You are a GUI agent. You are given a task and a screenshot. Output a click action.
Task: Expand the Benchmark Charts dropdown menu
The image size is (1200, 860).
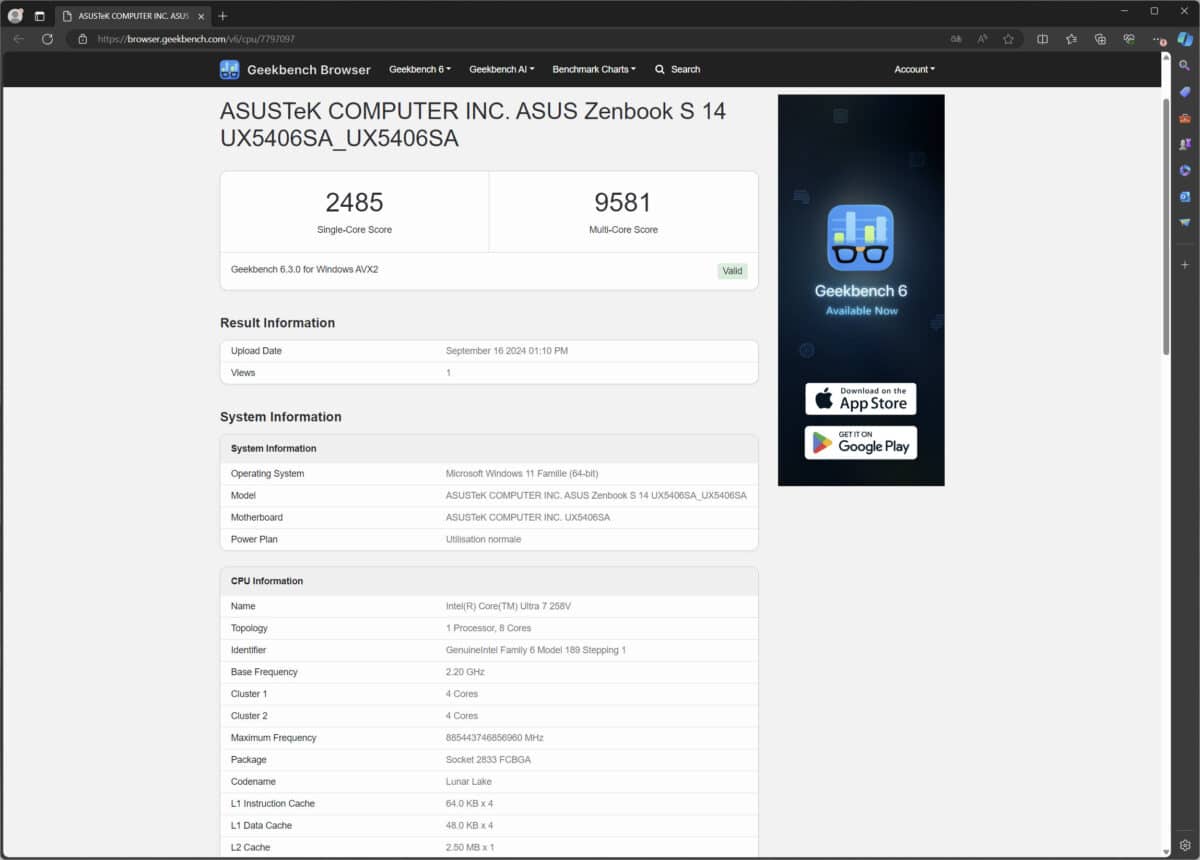594,69
